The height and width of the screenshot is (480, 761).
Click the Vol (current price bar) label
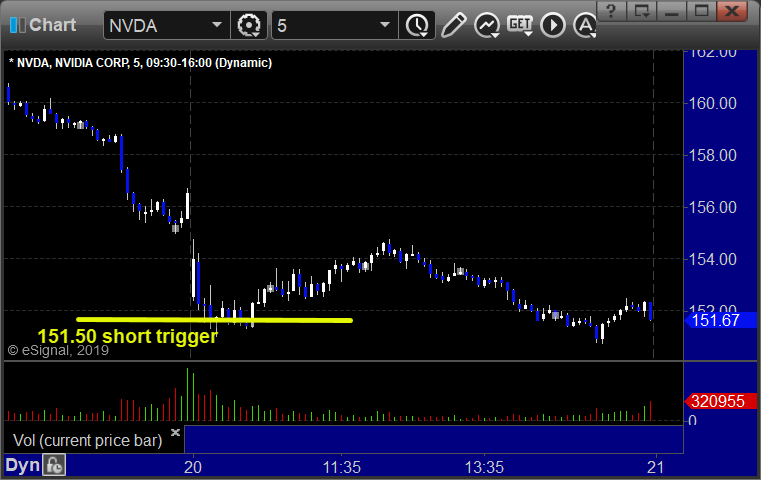87,440
